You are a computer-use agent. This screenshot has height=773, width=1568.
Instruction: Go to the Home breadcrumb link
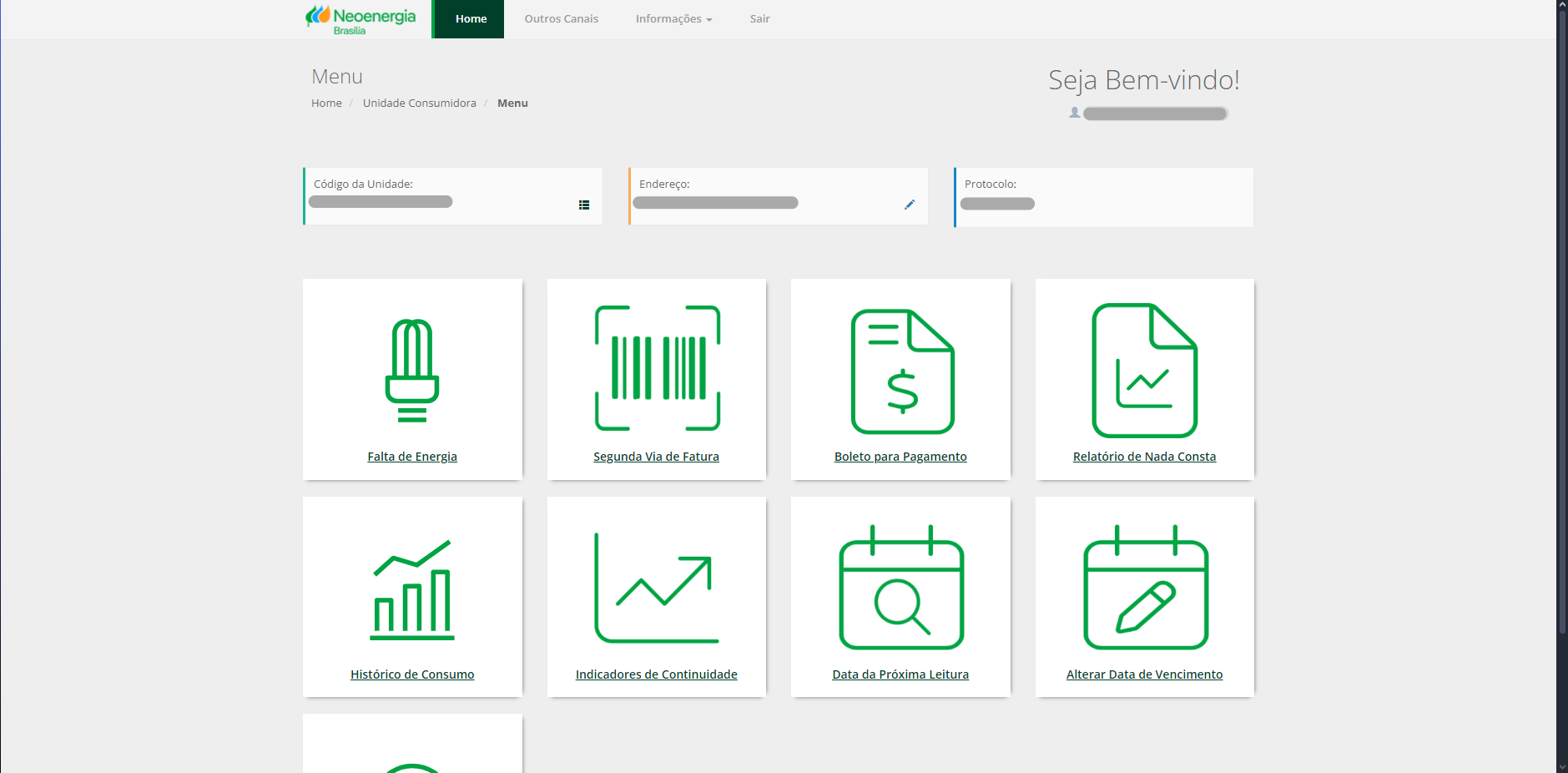(x=326, y=104)
